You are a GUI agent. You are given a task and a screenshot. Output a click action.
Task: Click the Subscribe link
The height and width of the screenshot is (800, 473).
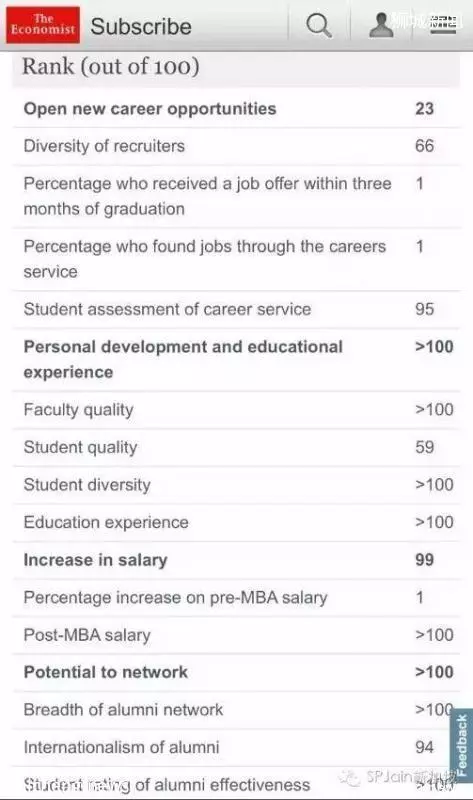click(x=141, y=27)
